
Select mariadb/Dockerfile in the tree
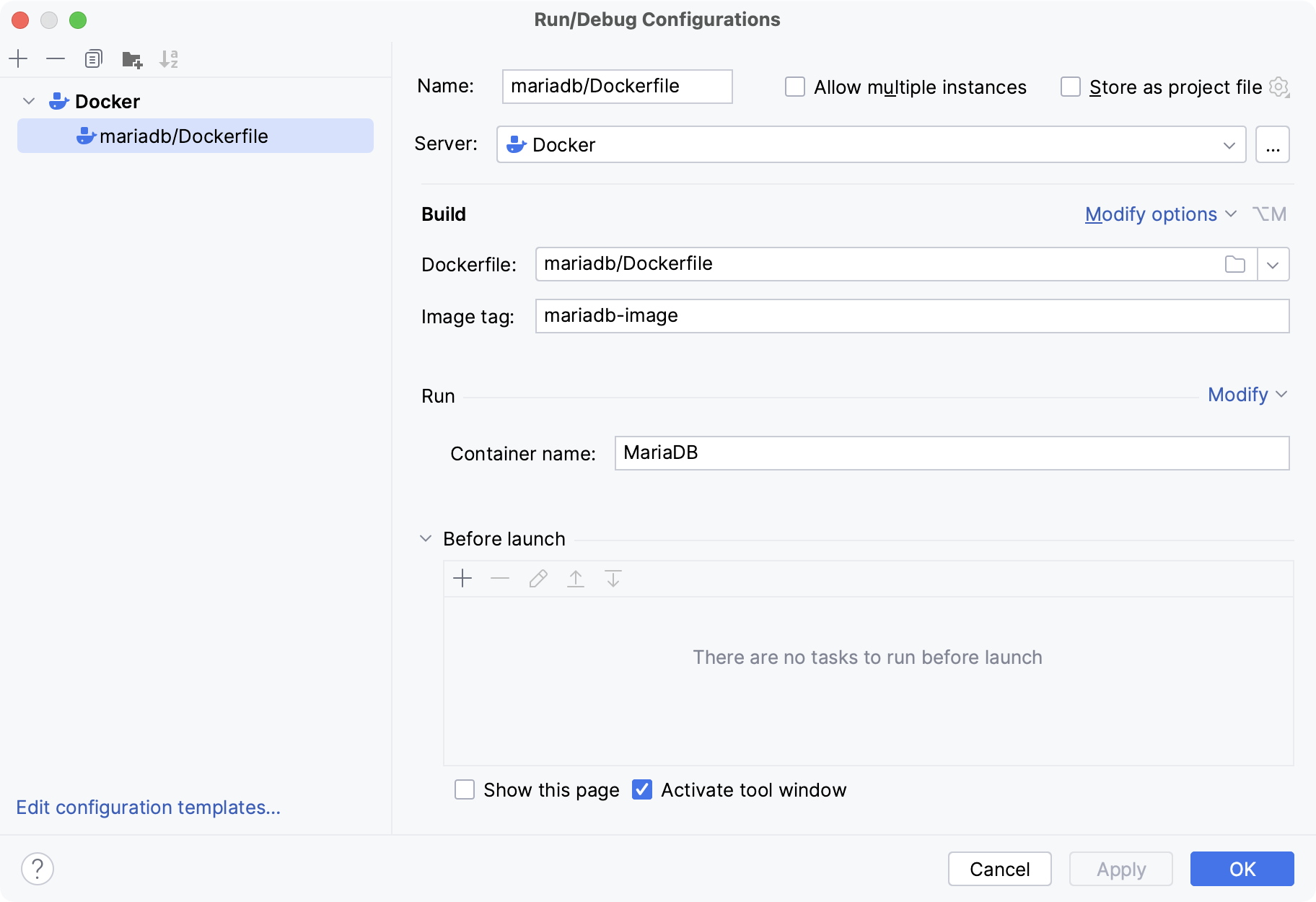coord(183,136)
